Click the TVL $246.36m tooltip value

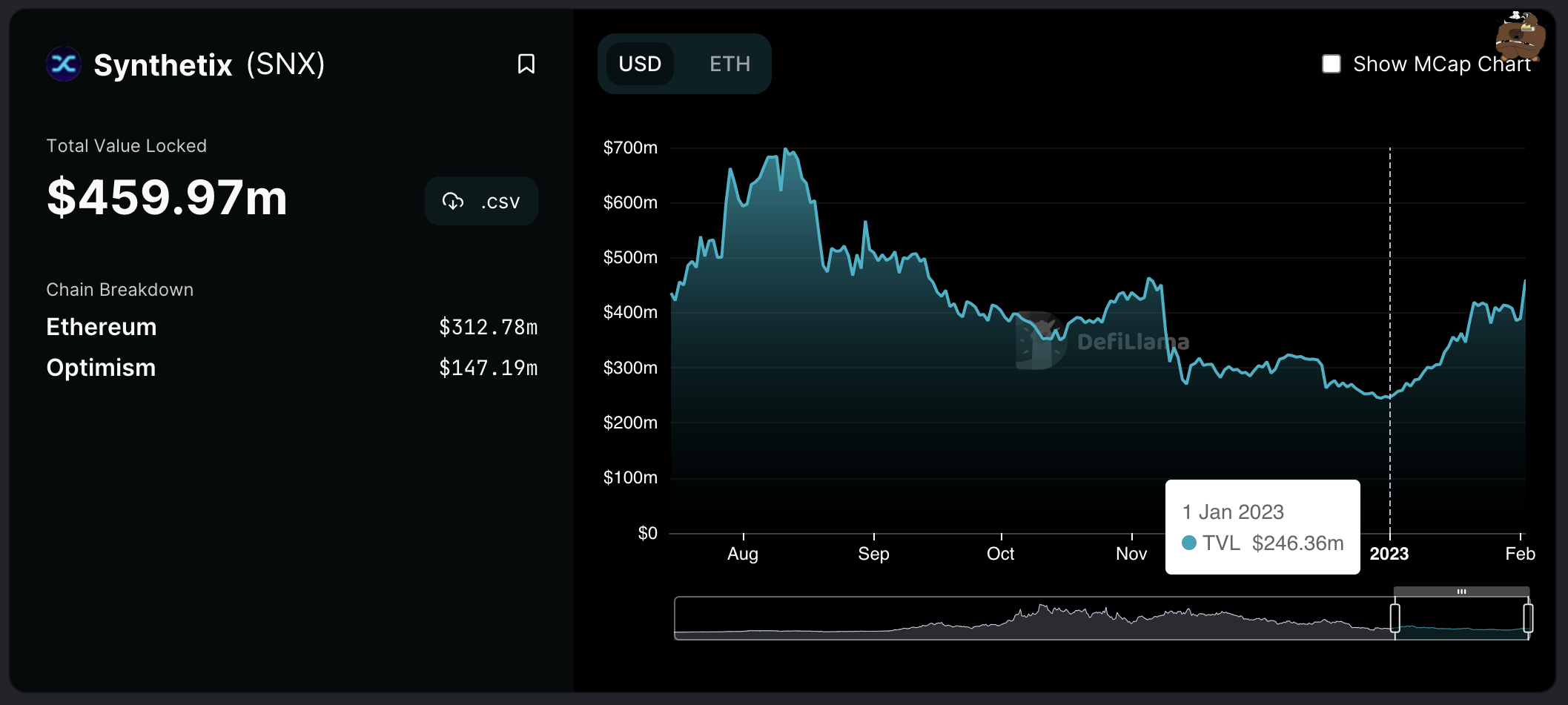point(1263,543)
